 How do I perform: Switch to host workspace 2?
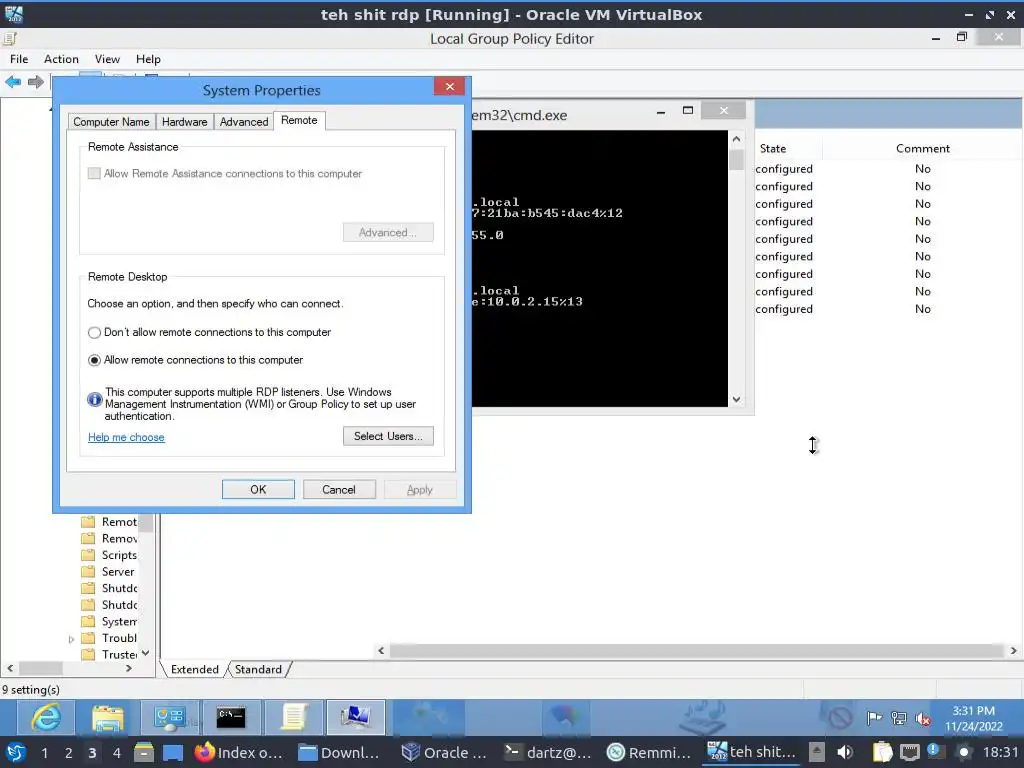point(68,753)
